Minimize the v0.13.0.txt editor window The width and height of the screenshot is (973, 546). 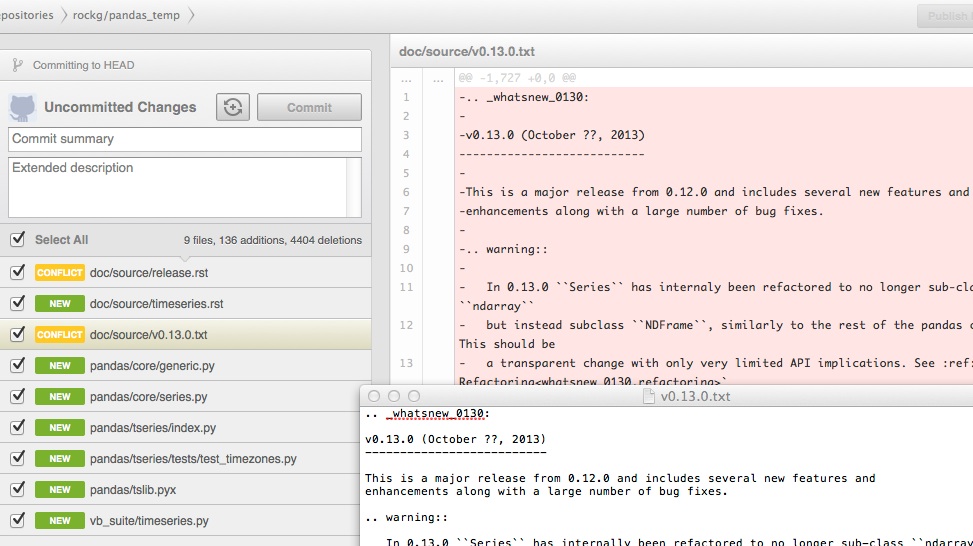[393, 396]
